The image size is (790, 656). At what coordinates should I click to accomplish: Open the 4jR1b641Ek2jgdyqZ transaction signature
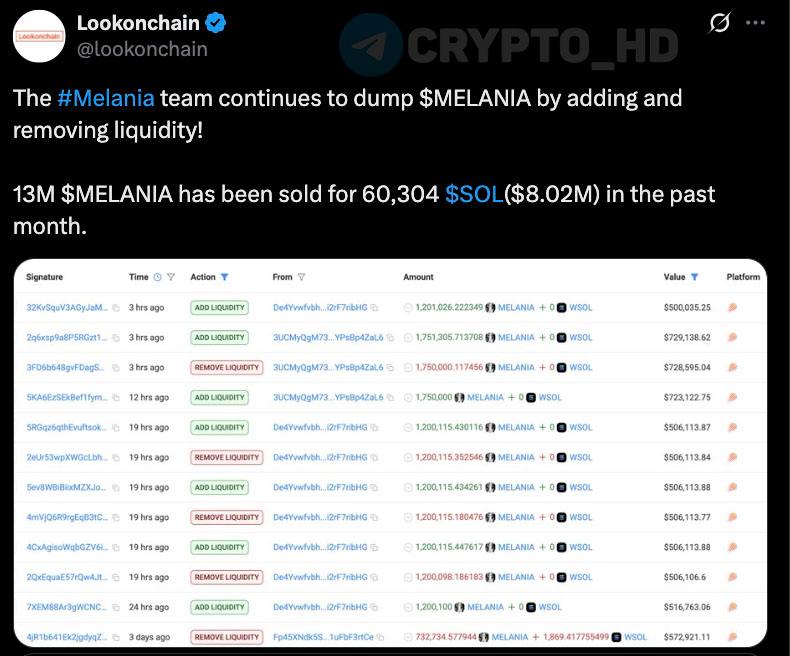pyautogui.click(x=67, y=637)
